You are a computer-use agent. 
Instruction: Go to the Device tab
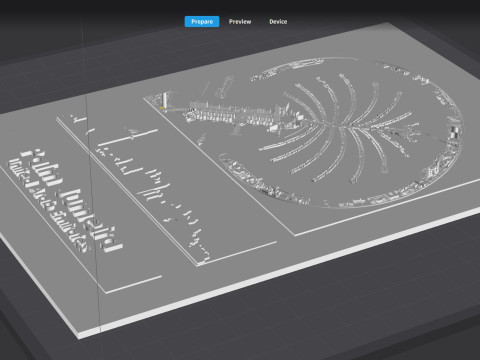point(278,22)
